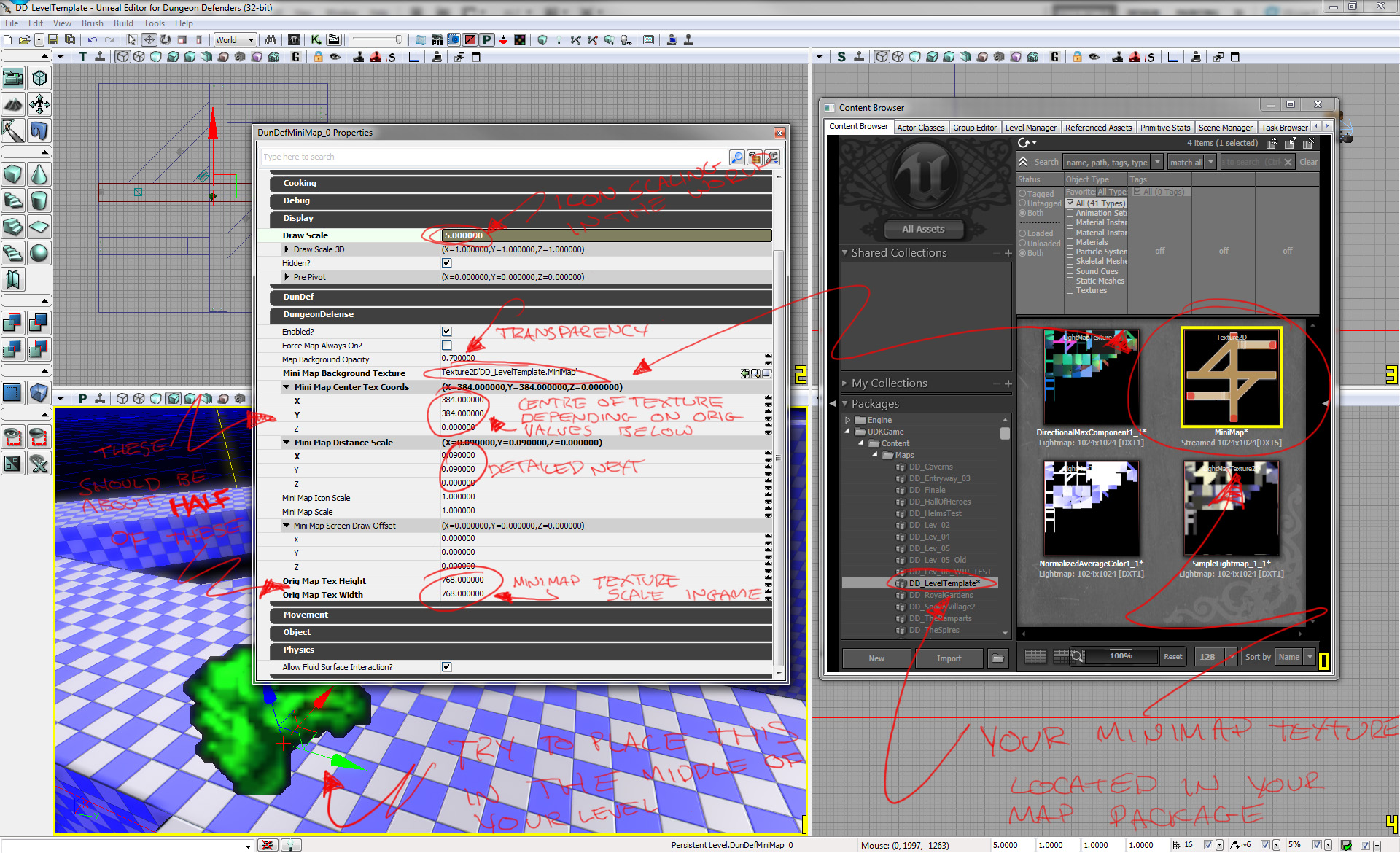Click the Clear search button

(1308, 163)
